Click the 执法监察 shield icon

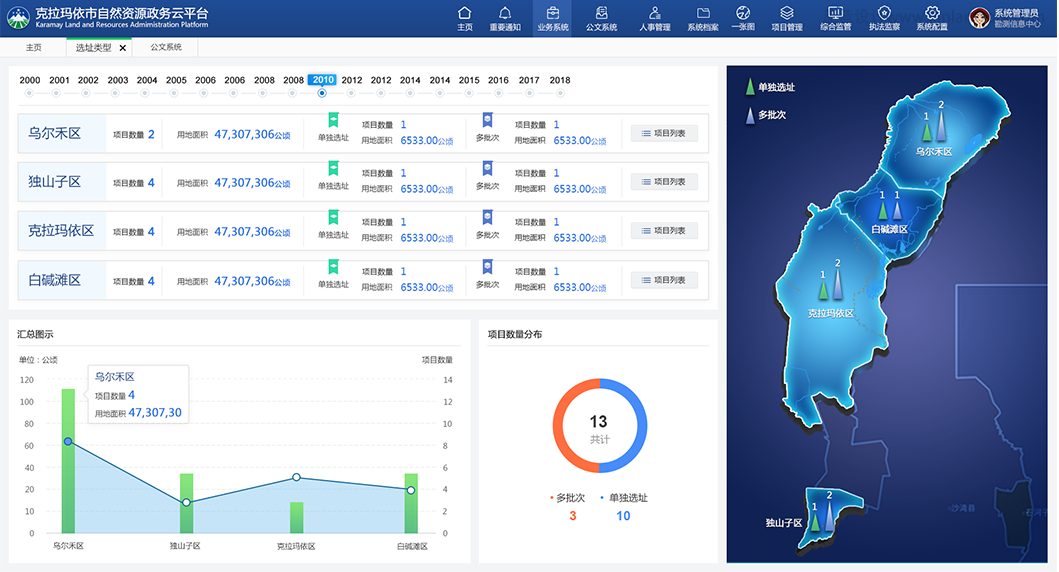point(884,13)
